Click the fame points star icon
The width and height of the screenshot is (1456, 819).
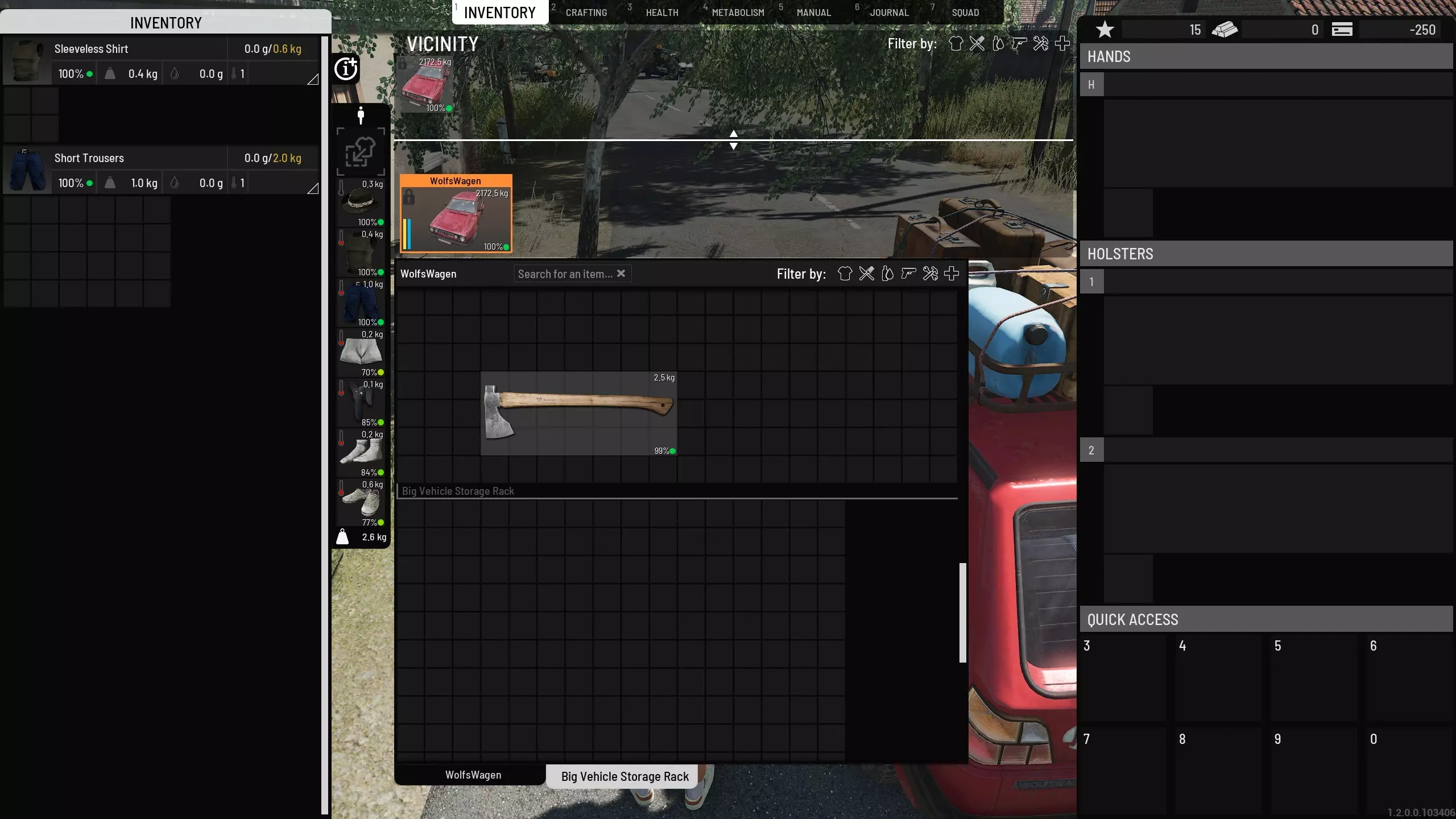click(1105, 30)
